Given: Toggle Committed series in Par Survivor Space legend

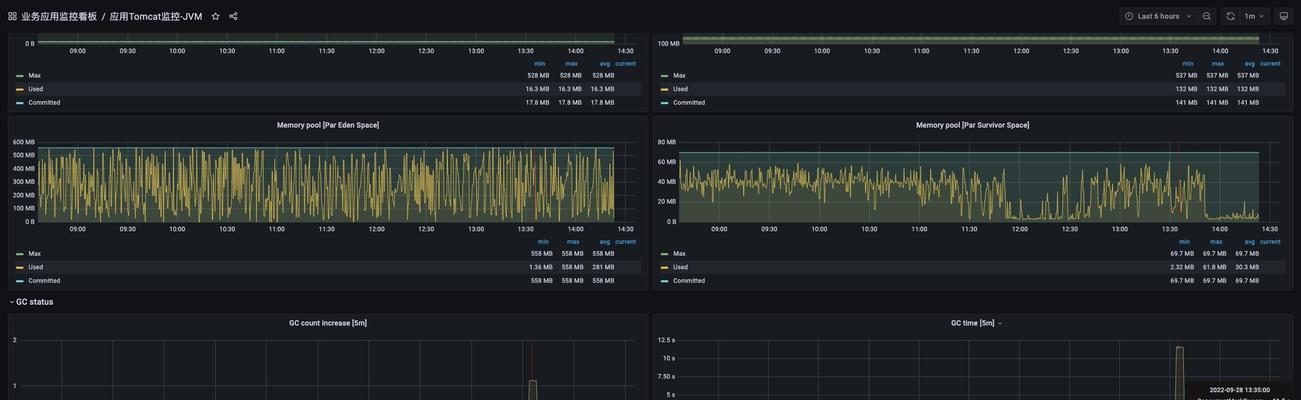Looking at the screenshot, I should coord(689,281).
